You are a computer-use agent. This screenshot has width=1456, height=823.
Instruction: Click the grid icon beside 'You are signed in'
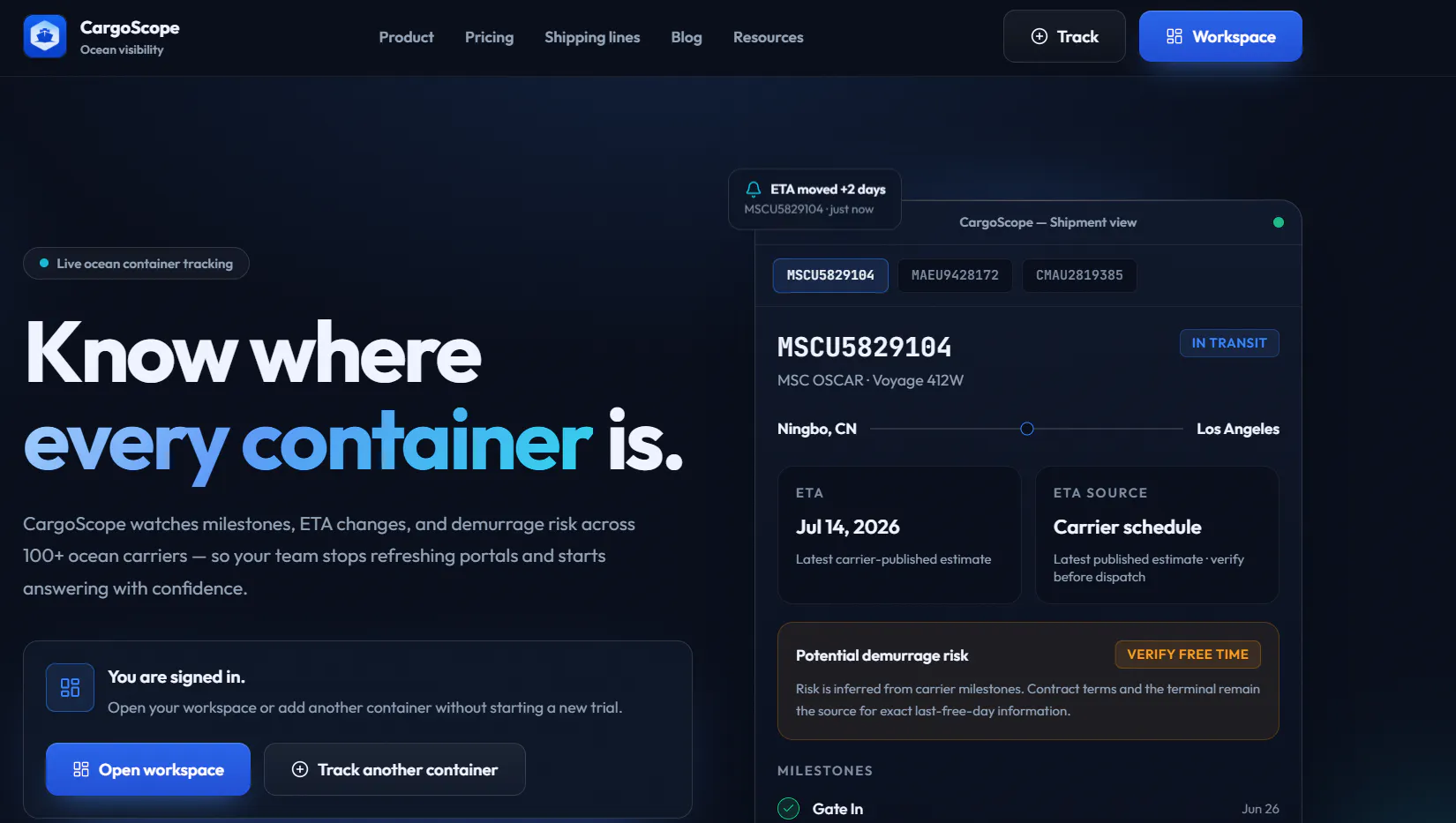(70, 687)
